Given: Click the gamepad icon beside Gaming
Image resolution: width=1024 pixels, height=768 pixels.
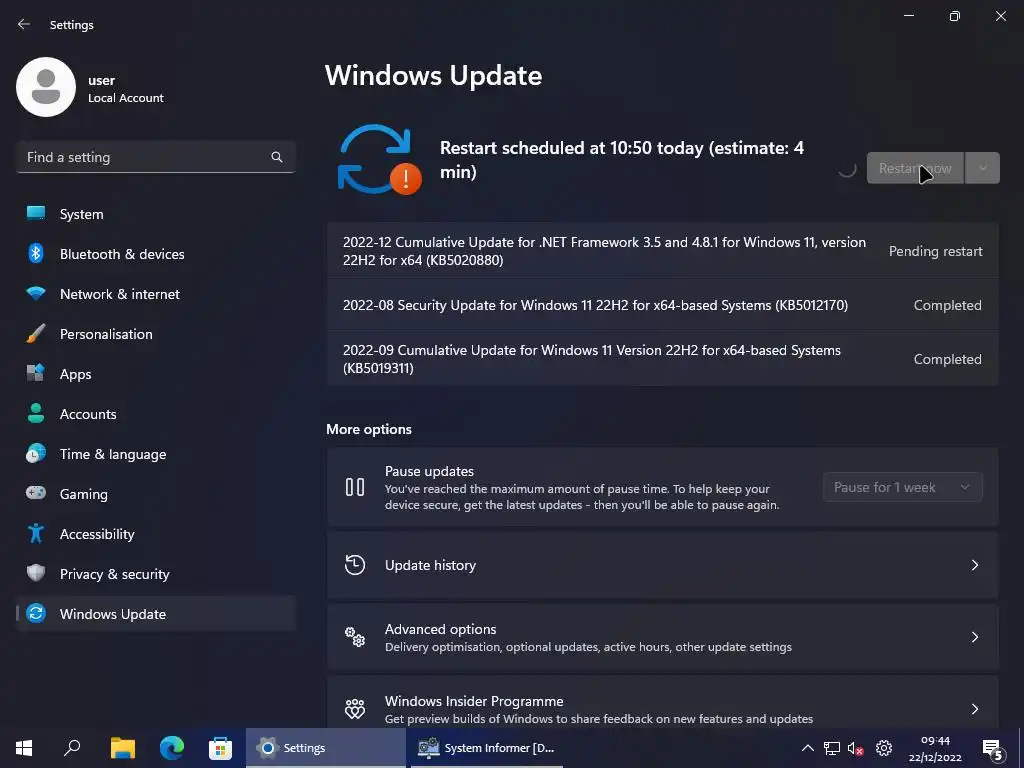Looking at the screenshot, I should 36,493.
